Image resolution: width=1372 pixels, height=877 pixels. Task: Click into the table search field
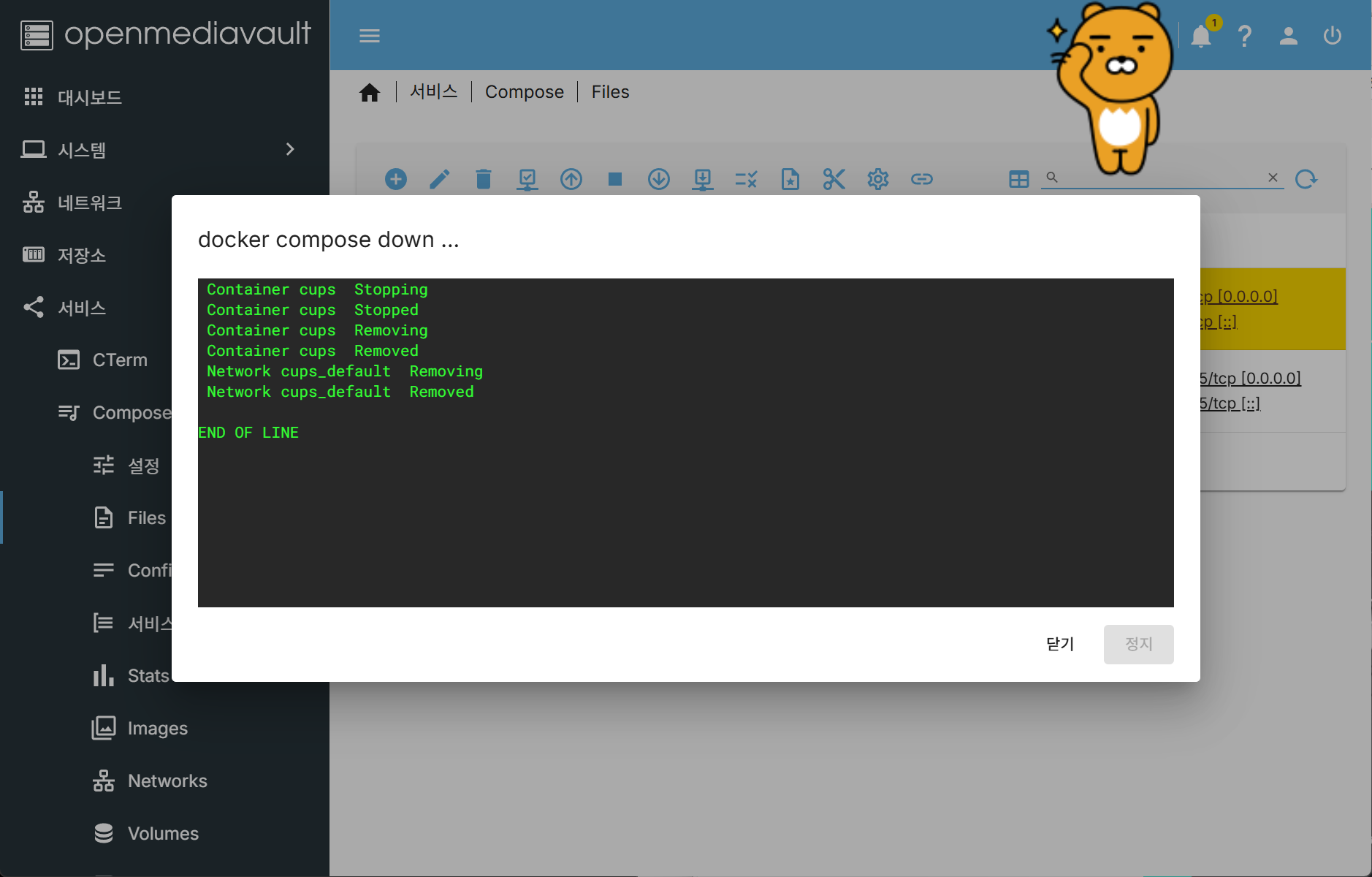point(1162,178)
